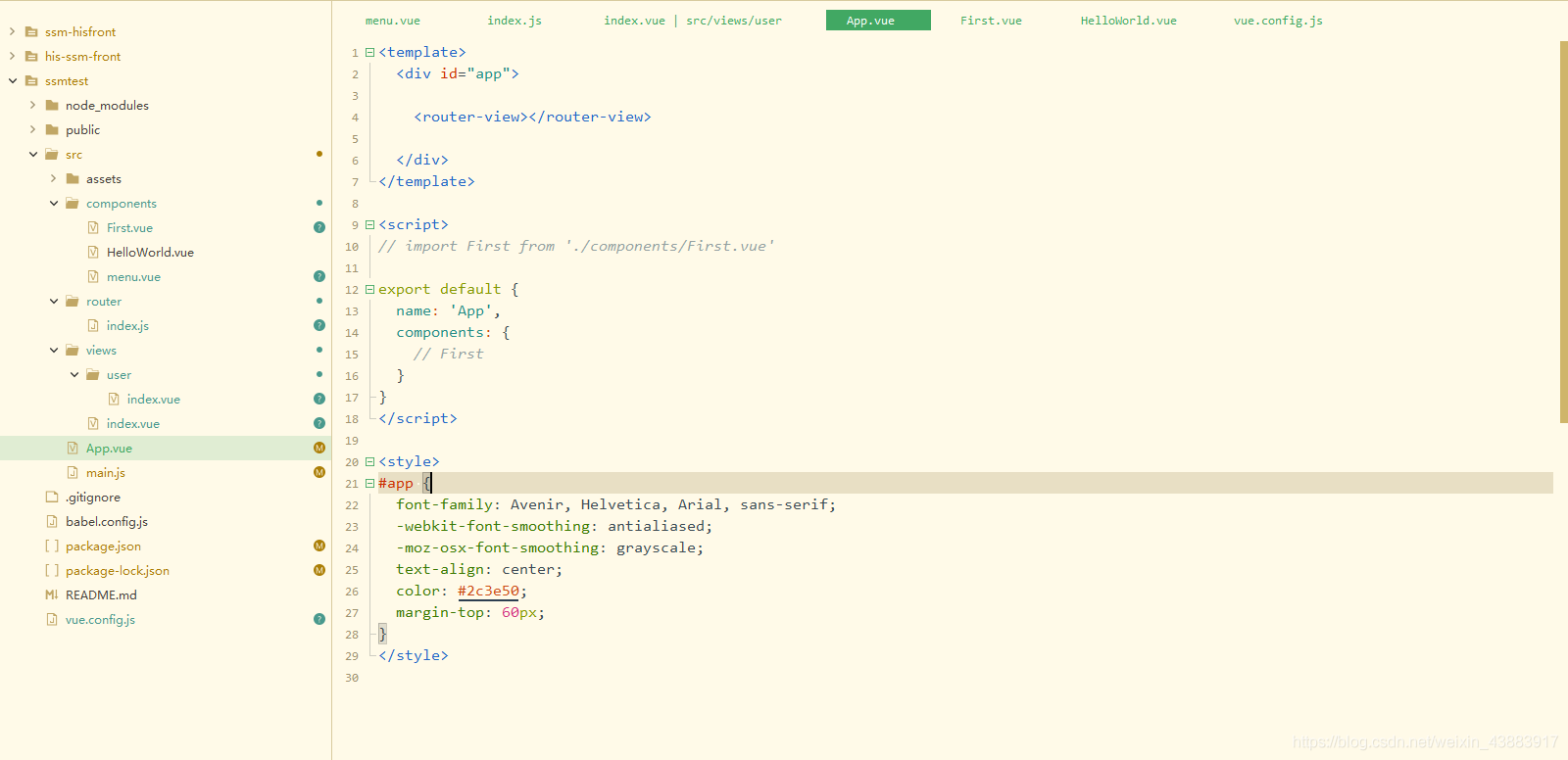1568x760 pixels.
Task: Switch to the First.vue editor tab
Action: [x=991, y=21]
